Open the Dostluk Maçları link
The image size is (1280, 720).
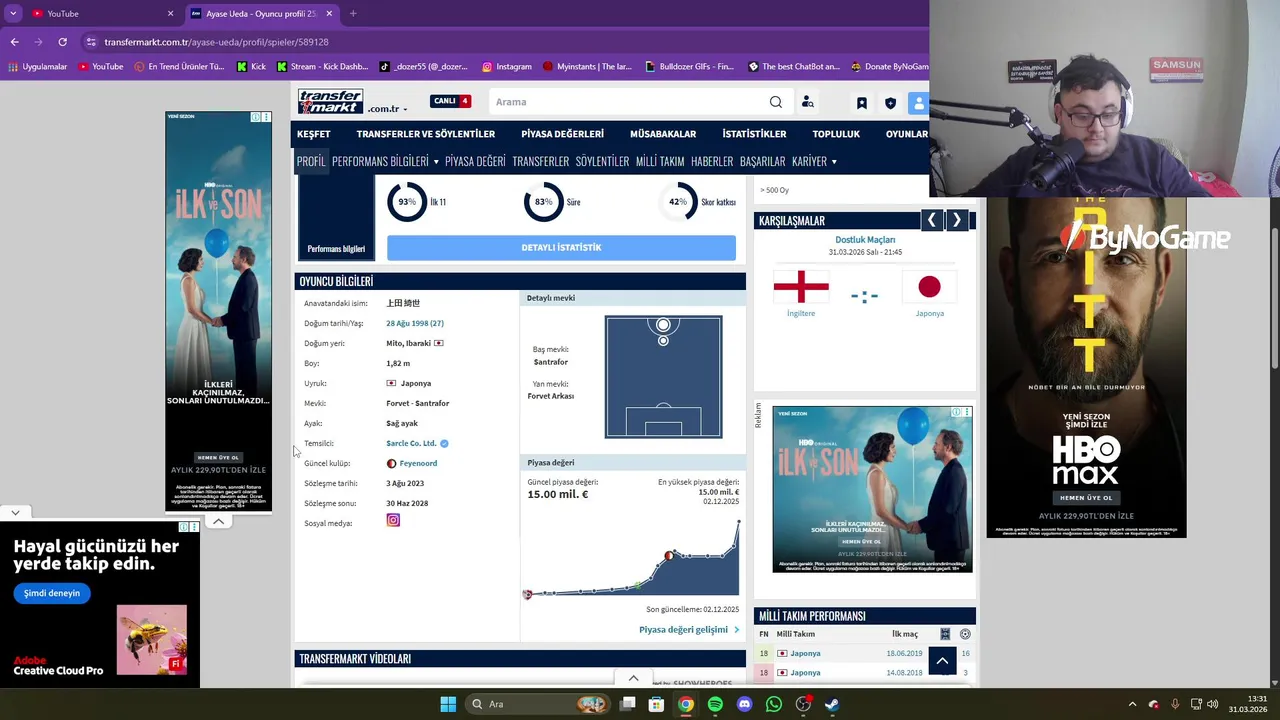pos(865,240)
